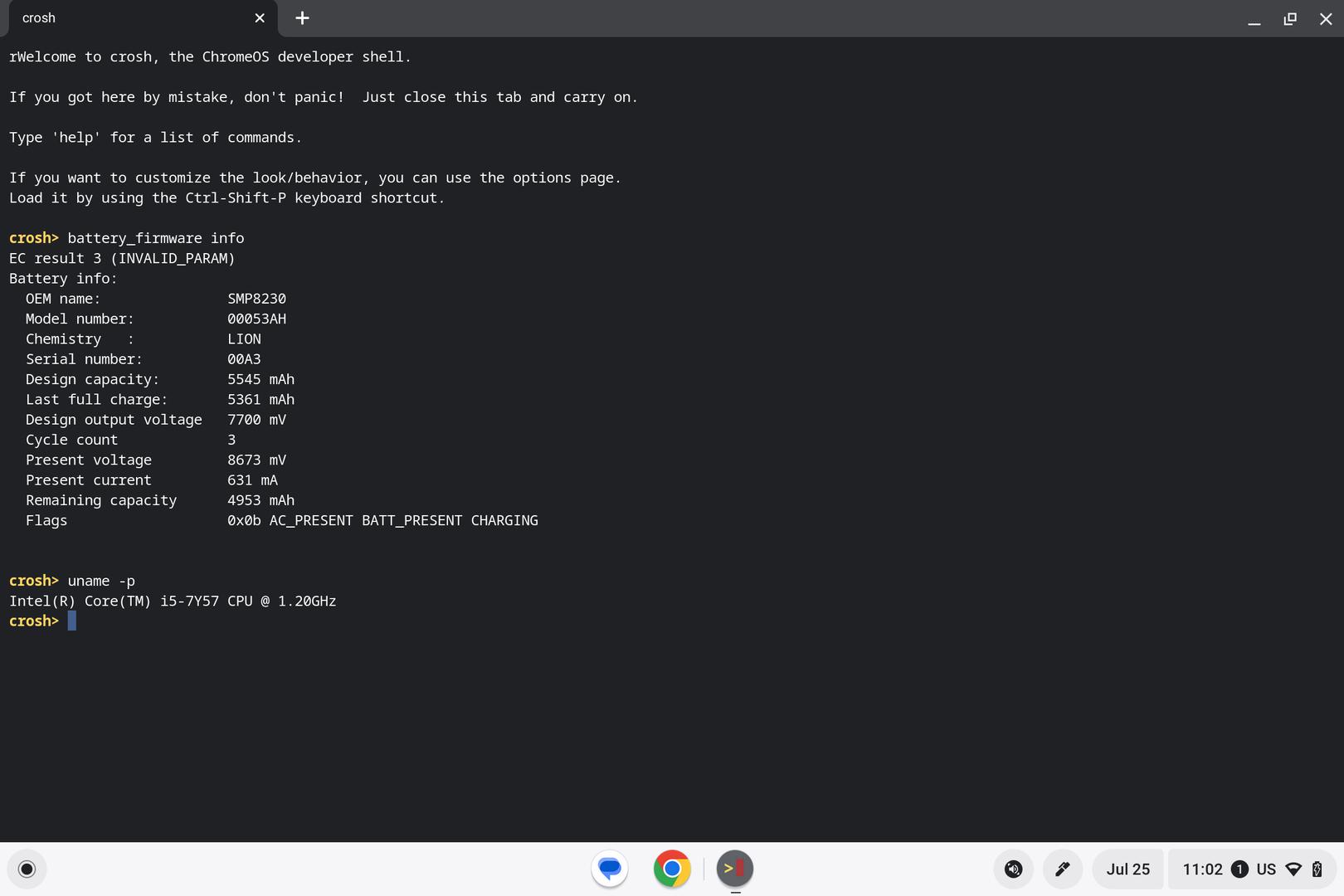The image size is (1344, 896).
Task: Open the calendar via Jul 25
Action: point(1127,869)
